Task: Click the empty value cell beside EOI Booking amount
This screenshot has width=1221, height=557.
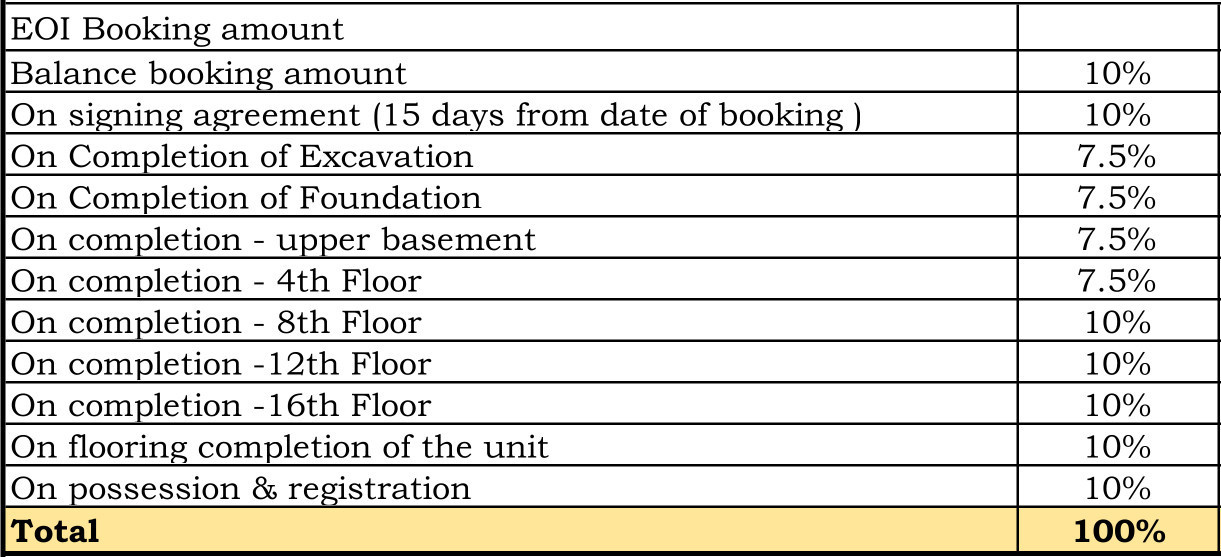Action: 1119,29
